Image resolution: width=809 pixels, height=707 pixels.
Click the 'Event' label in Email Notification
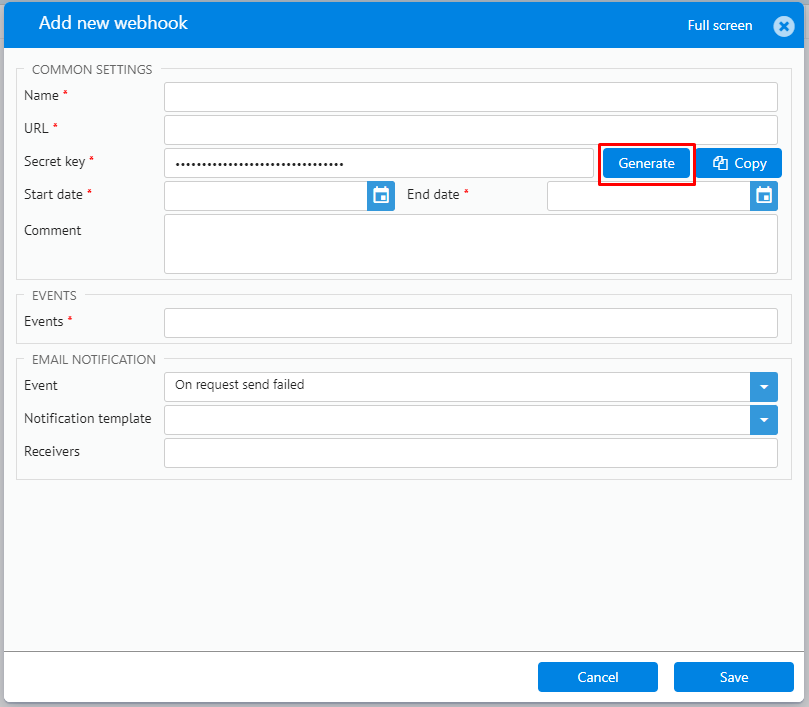point(41,385)
